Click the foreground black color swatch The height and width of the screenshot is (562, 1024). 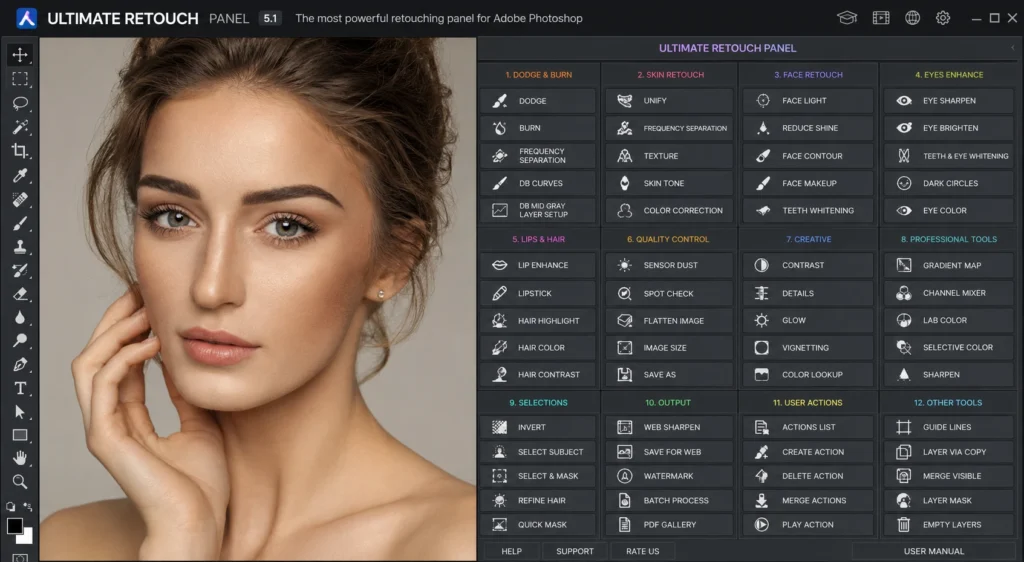click(x=14, y=525)
